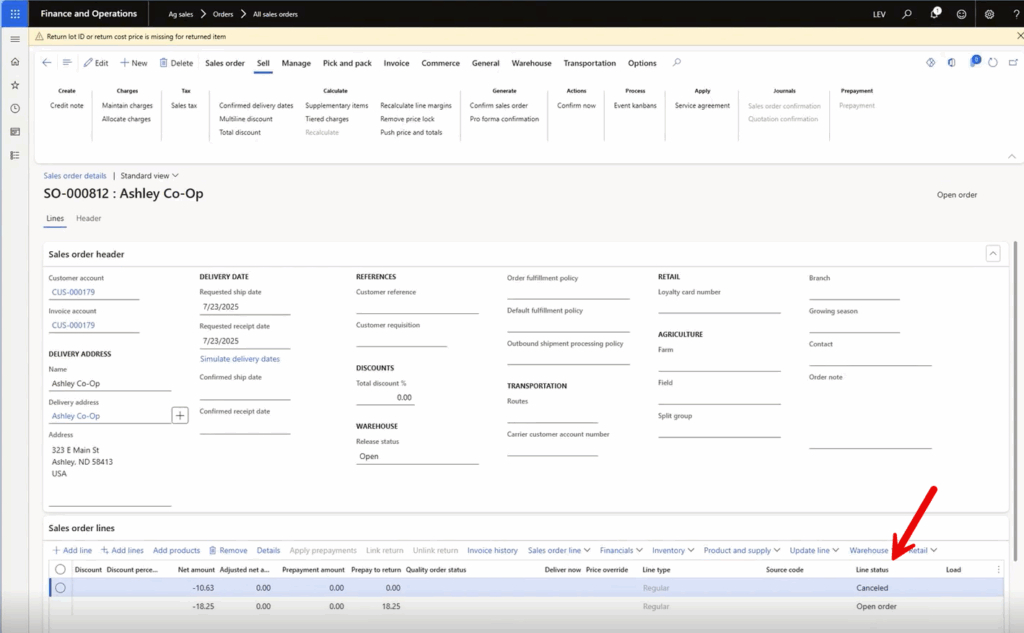Open the app launcher waffle icon
The image size is (1024, 633).
14,14
